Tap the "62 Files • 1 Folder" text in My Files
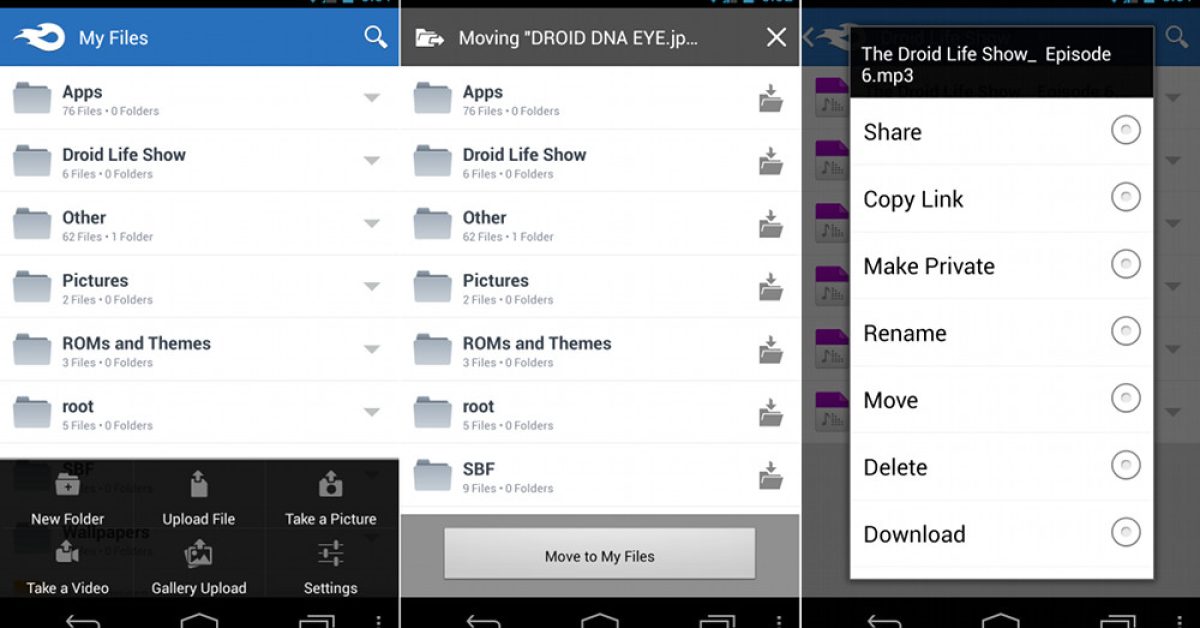Image resolution: width=1200 pixels, height=628 pixels. tap(107, 237)
